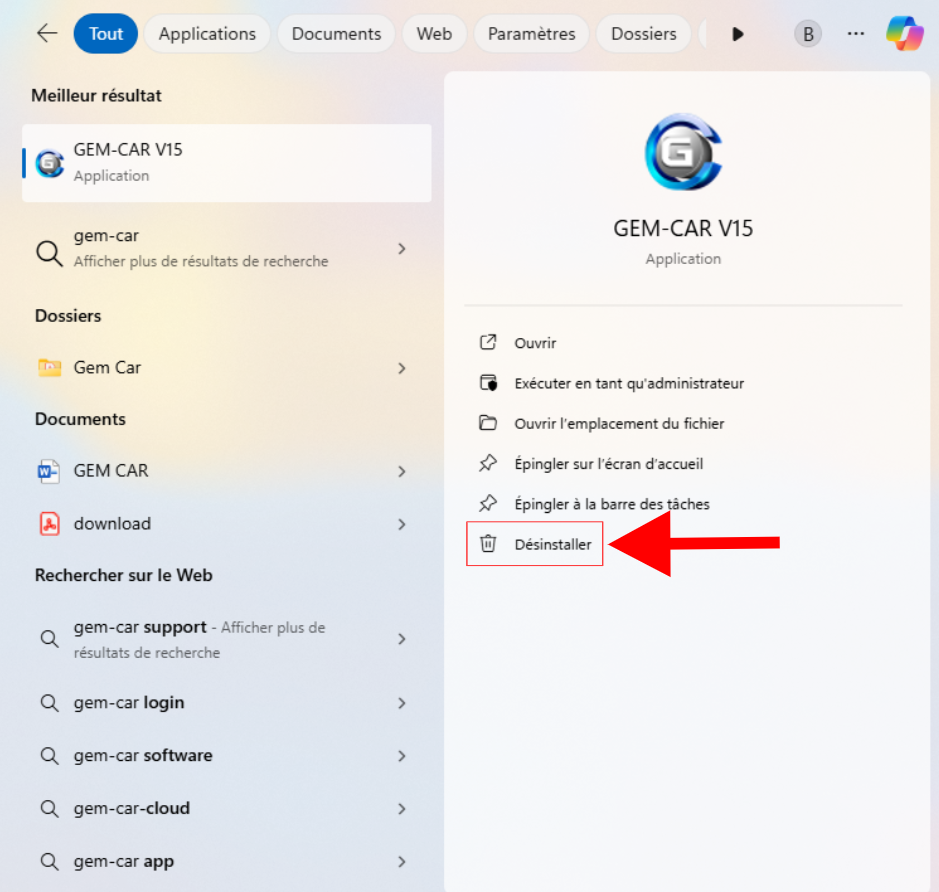The image size is (939, 892).
Task: Click the Gem Car folder icon
Action: [50, 368]
